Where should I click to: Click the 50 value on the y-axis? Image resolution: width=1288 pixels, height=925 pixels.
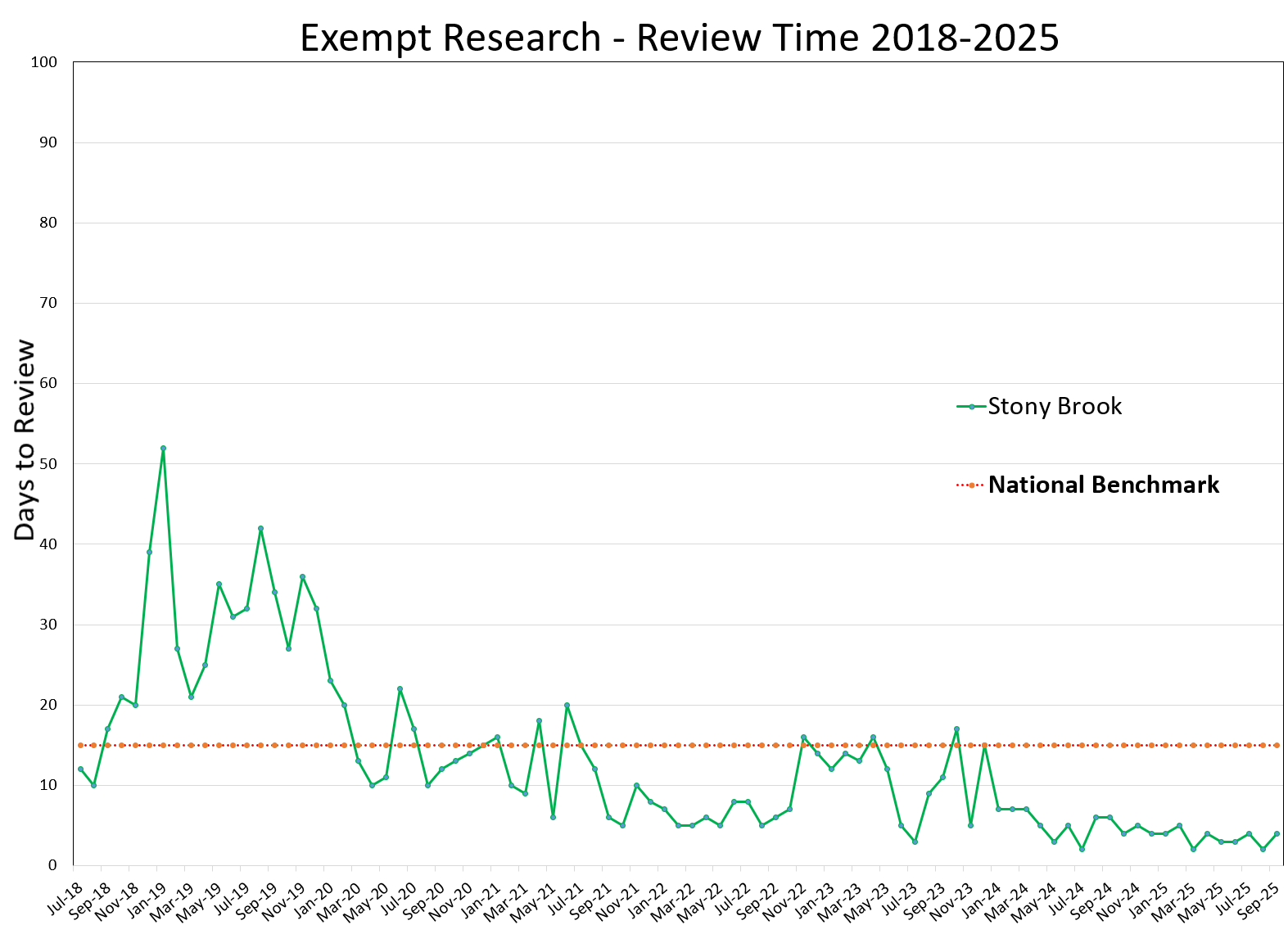point(47,464)
